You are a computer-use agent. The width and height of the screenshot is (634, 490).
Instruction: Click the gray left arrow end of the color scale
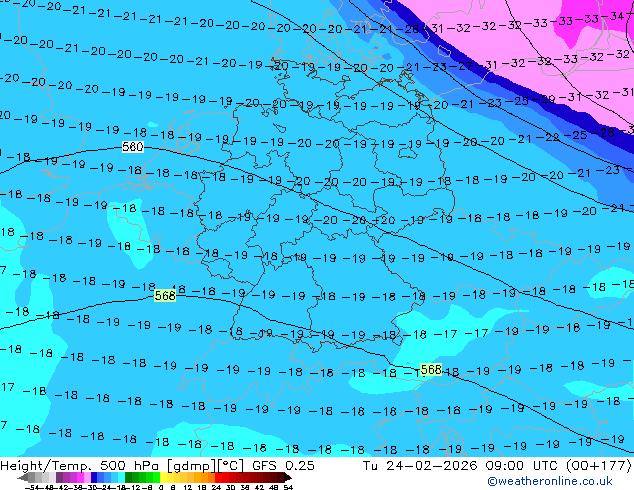23,477
